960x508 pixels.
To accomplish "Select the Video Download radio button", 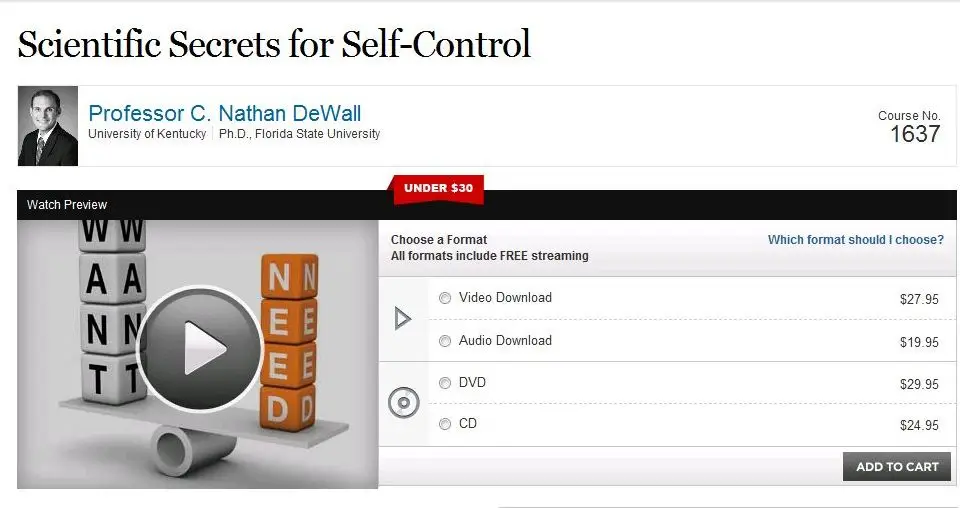I will tap(445, 298).
